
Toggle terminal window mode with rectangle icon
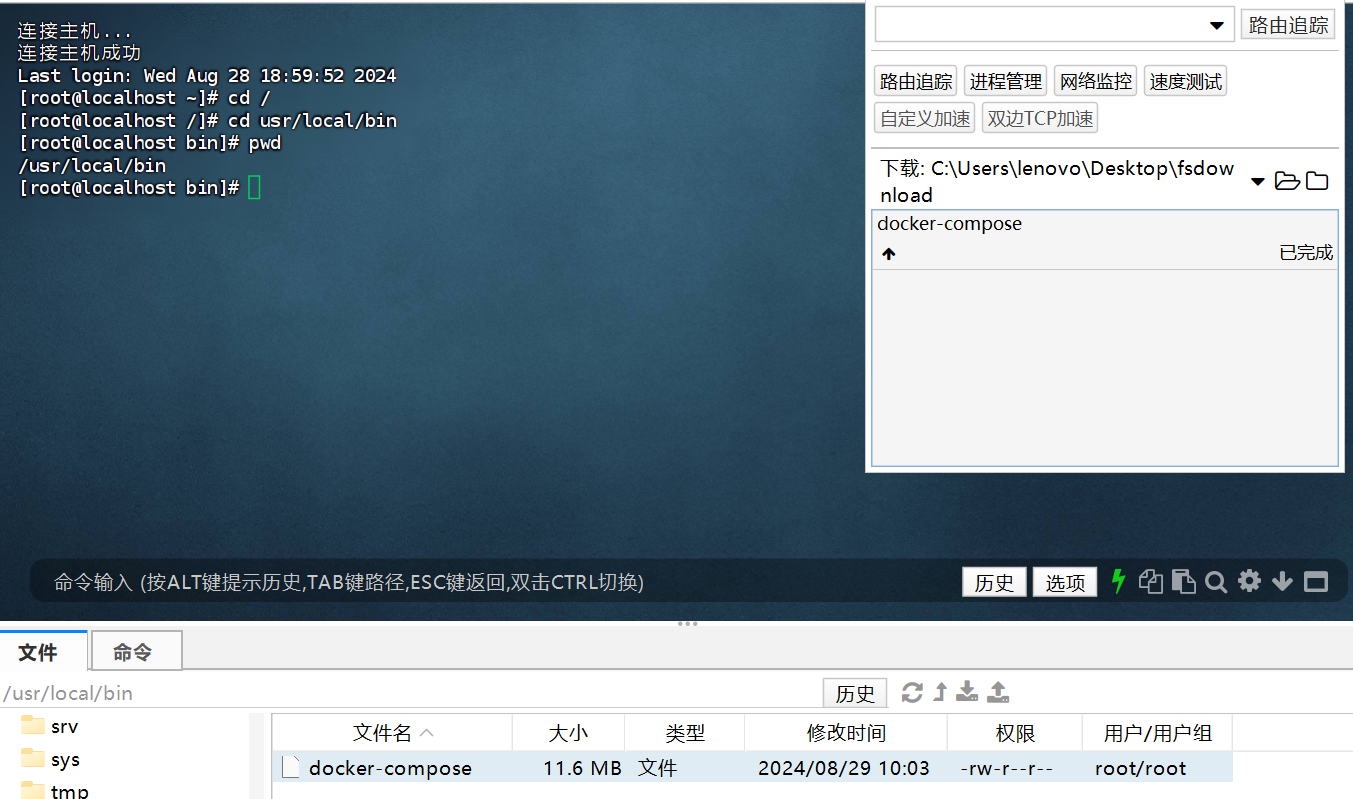point(1315,581)
